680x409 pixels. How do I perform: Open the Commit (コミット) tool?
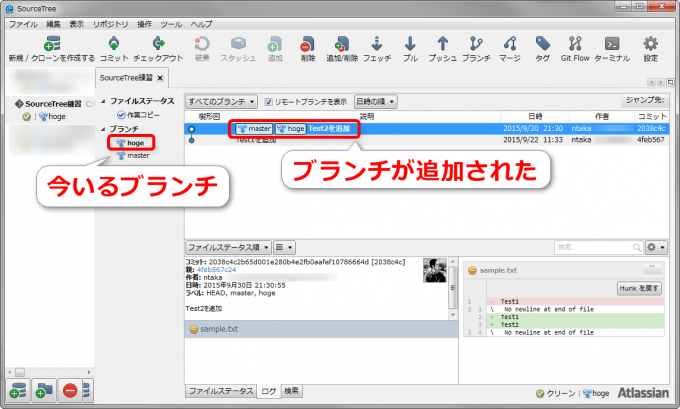click(114, 49)
